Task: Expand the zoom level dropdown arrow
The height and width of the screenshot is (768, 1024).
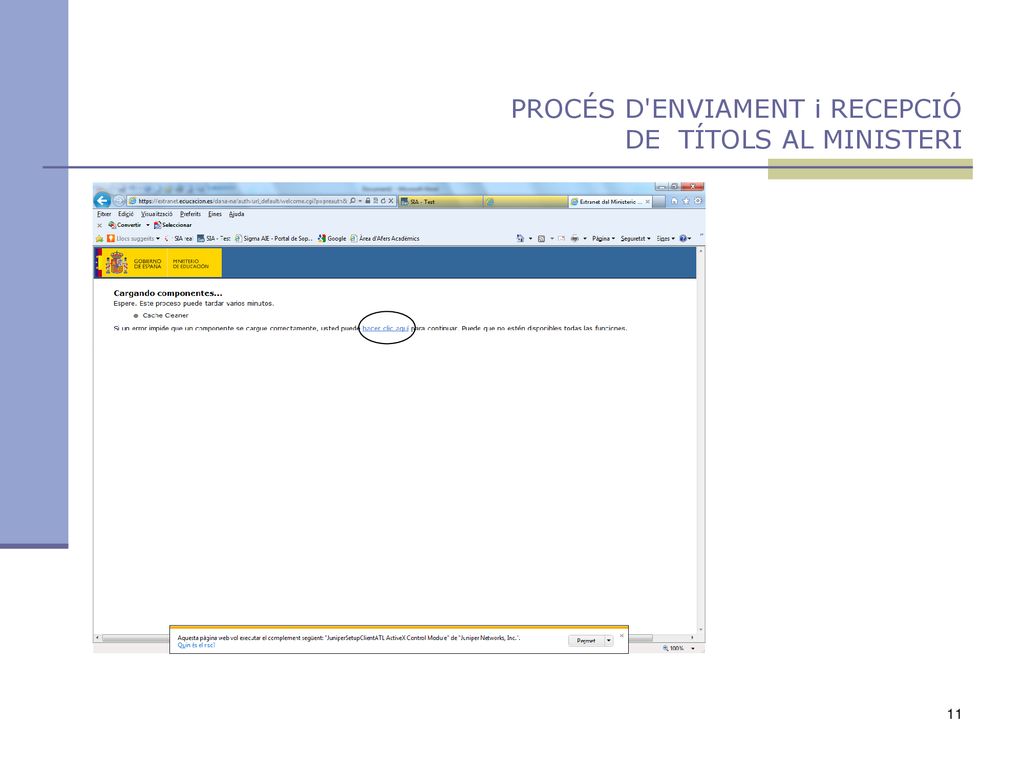Action: tap(693, 648)
